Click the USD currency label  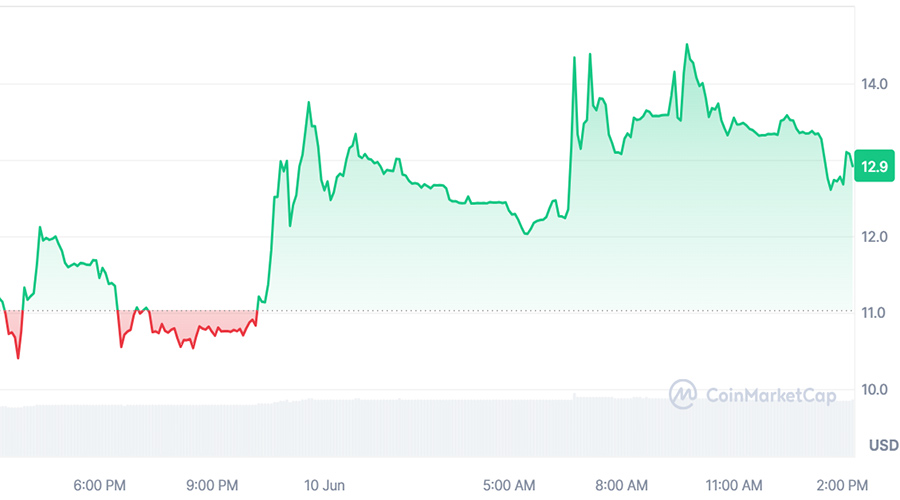coord(883,445)
